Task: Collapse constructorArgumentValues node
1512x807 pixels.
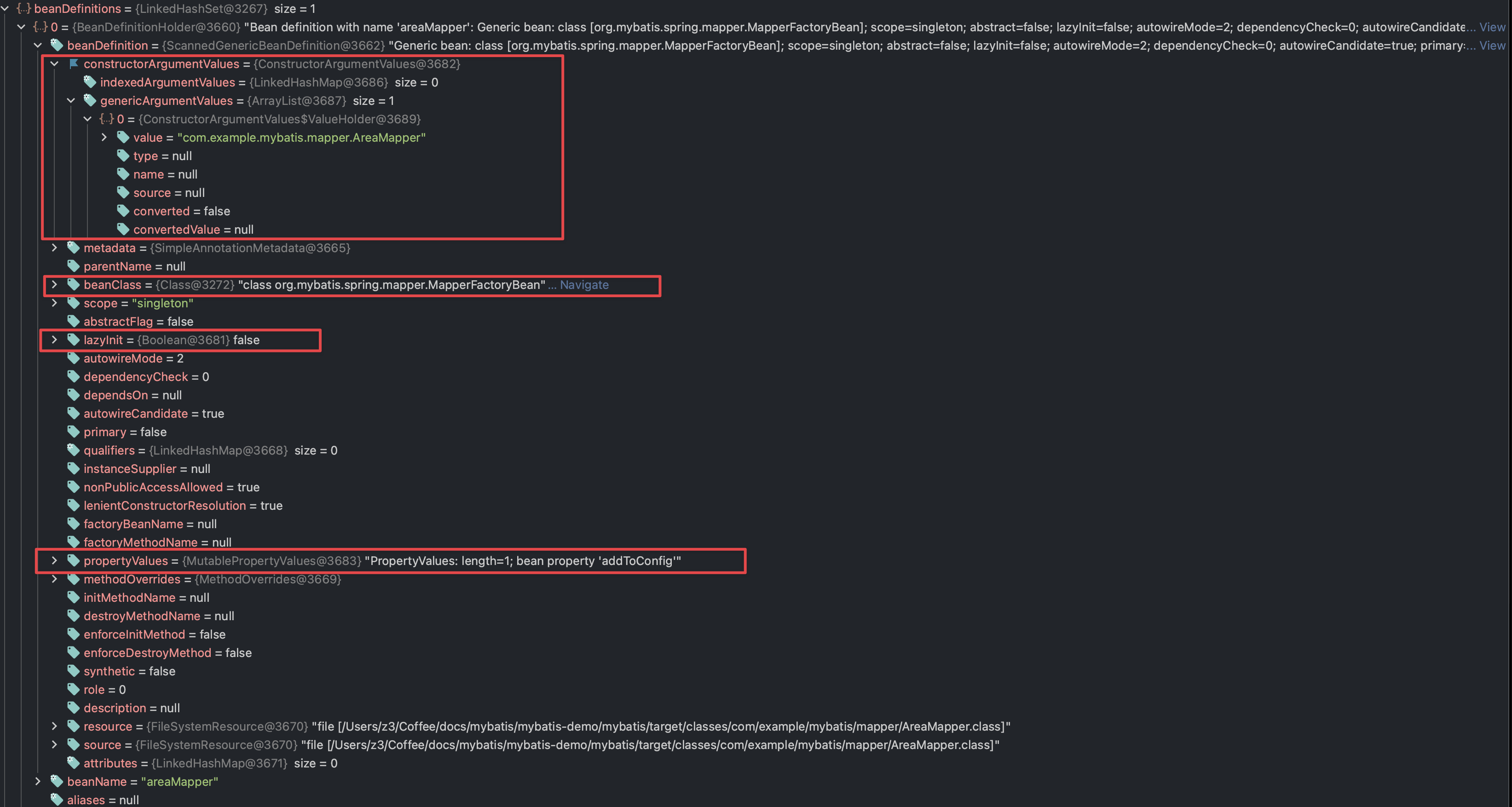Action: (x=55, y=64)
